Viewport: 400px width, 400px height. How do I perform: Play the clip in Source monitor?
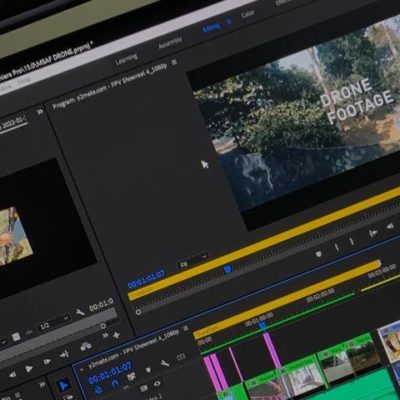[x=29, y=369]
